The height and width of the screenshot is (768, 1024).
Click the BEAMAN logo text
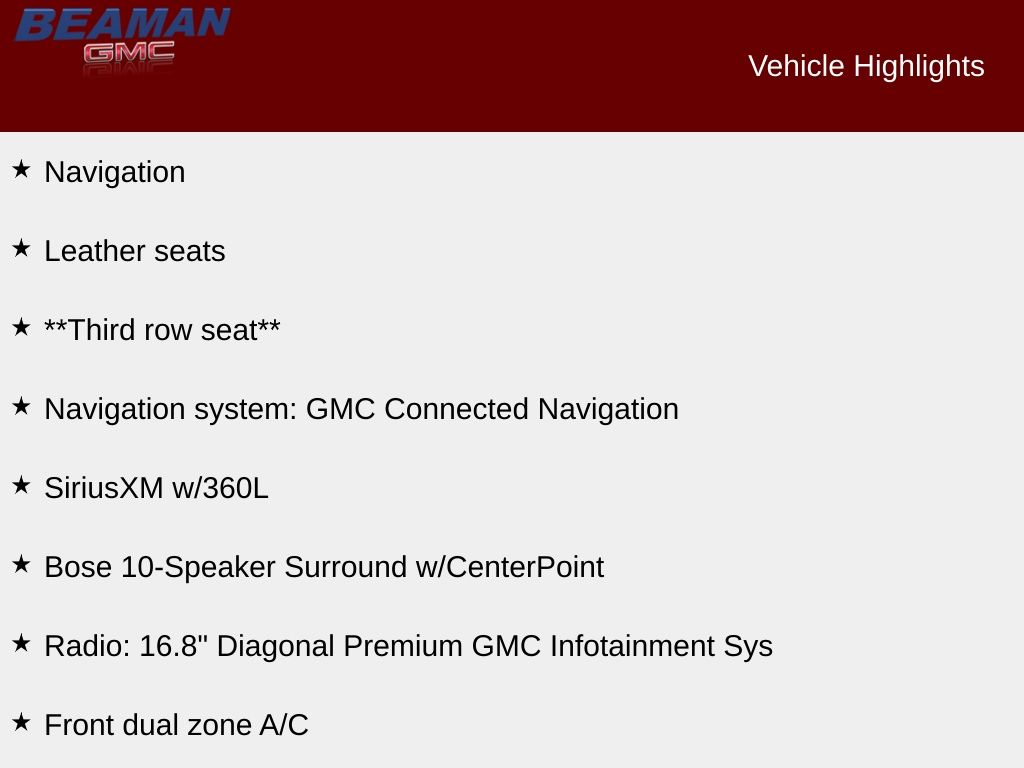[x=122, y=24]
